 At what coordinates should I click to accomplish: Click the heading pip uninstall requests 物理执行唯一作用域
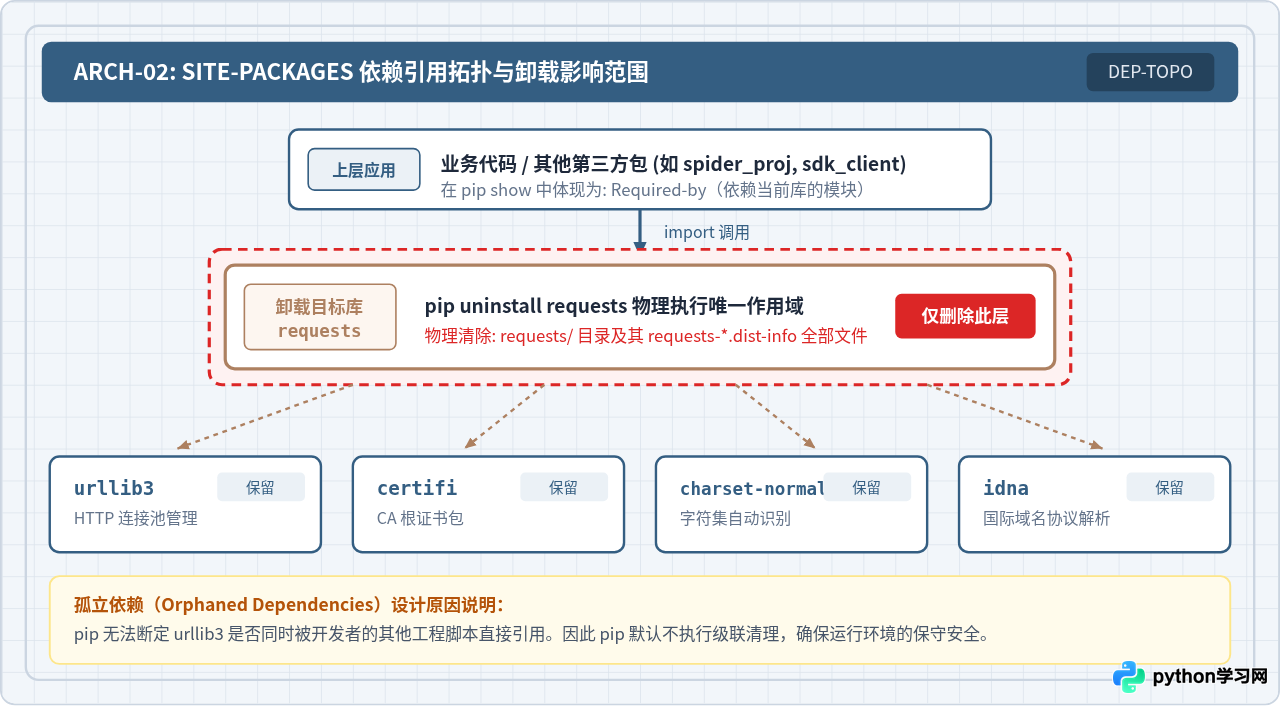(x=614, y=306)
